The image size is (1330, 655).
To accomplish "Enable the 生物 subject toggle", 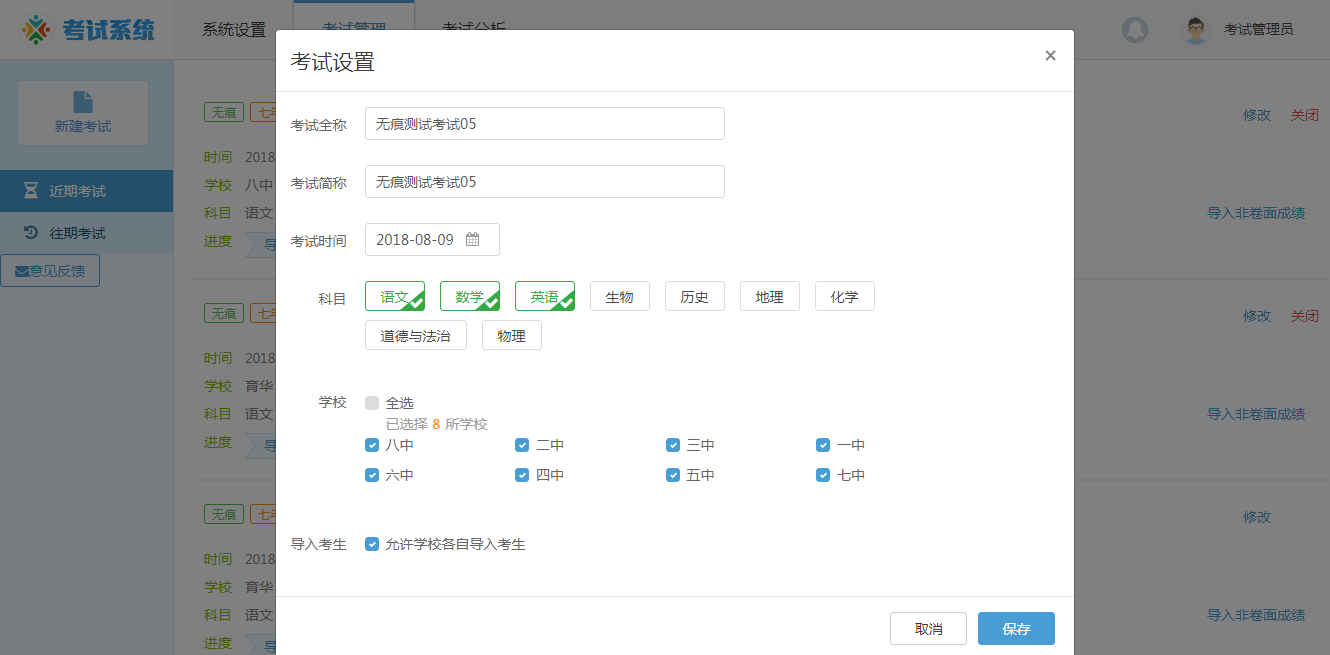I will point(620,295).
